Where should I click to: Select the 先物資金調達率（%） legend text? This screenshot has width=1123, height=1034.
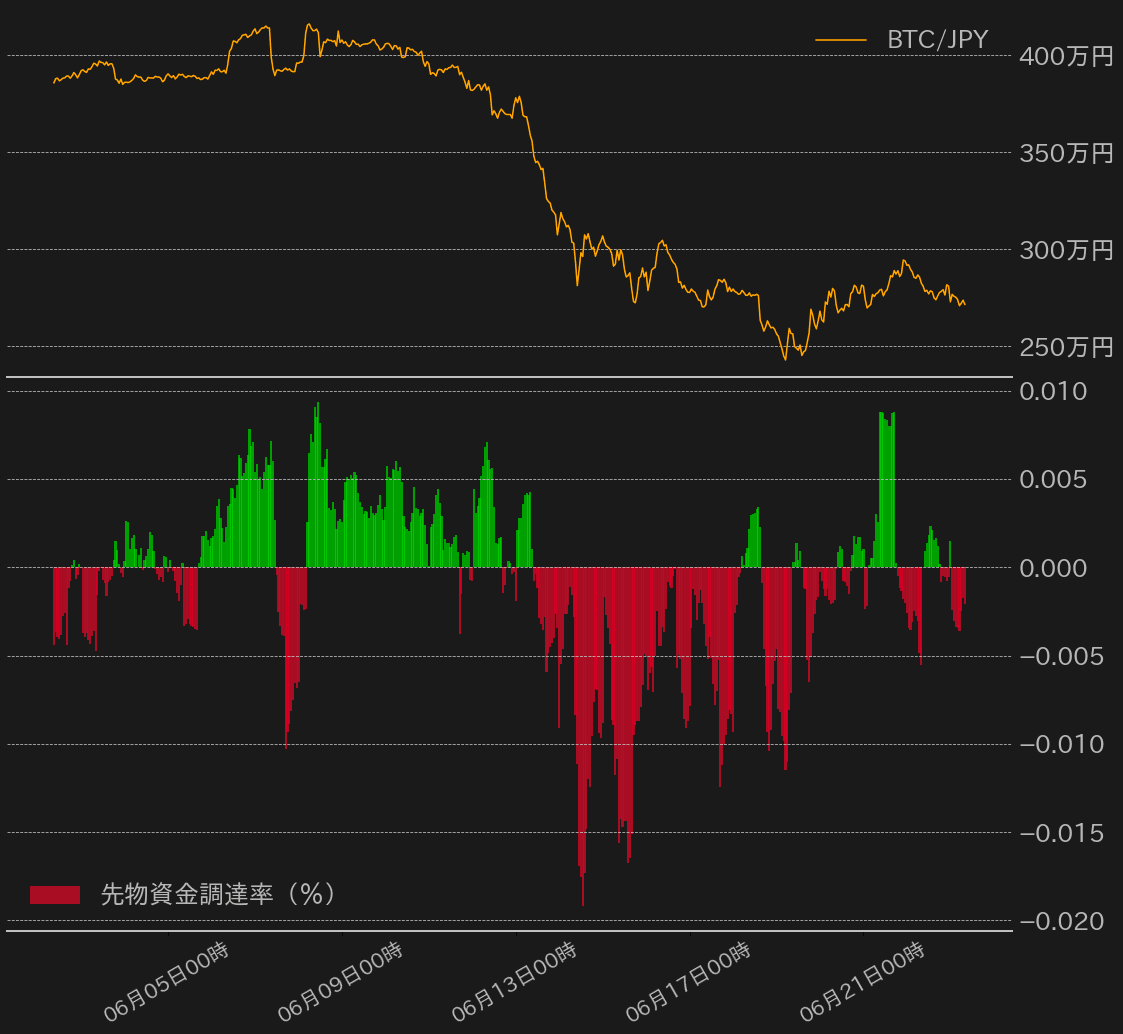pyautogui.click(x=218, y=894)
